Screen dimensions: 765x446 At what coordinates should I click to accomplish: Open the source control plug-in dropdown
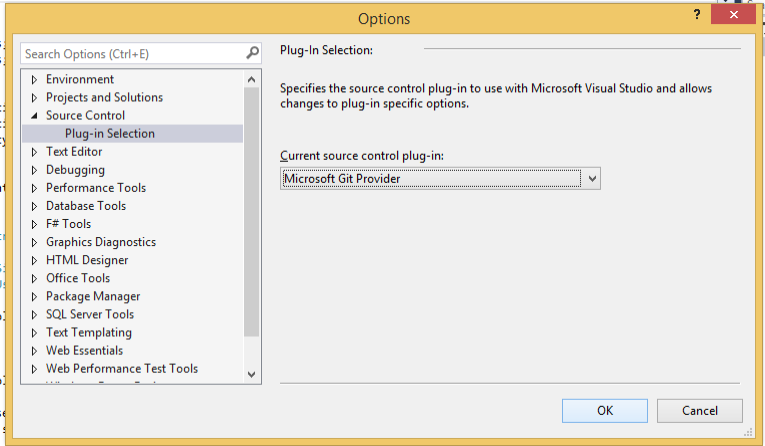click(x=591, y=179)
